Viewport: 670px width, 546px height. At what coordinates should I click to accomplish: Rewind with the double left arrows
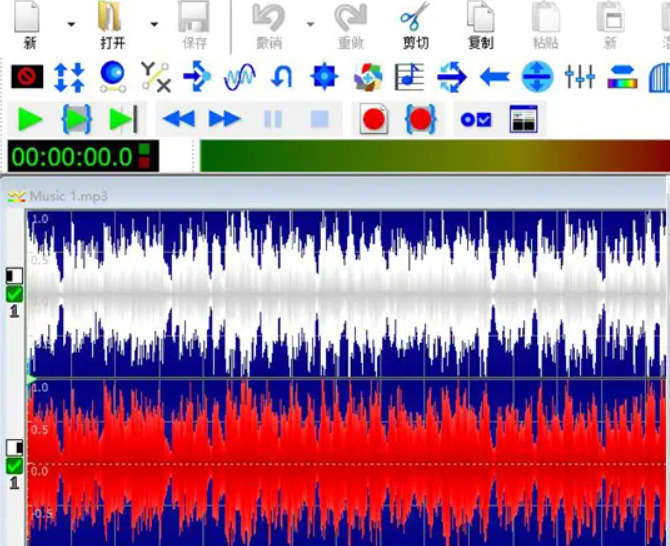(179, 119)
